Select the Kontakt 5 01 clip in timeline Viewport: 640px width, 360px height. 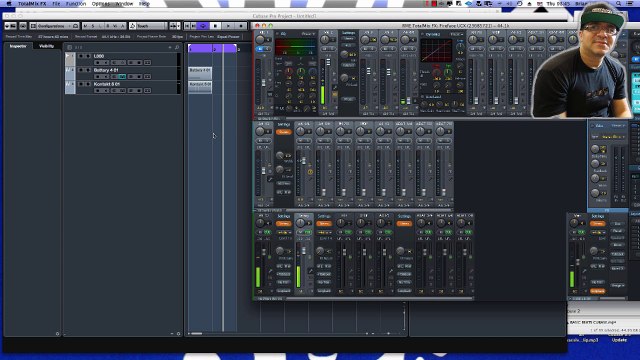(200, 87)
